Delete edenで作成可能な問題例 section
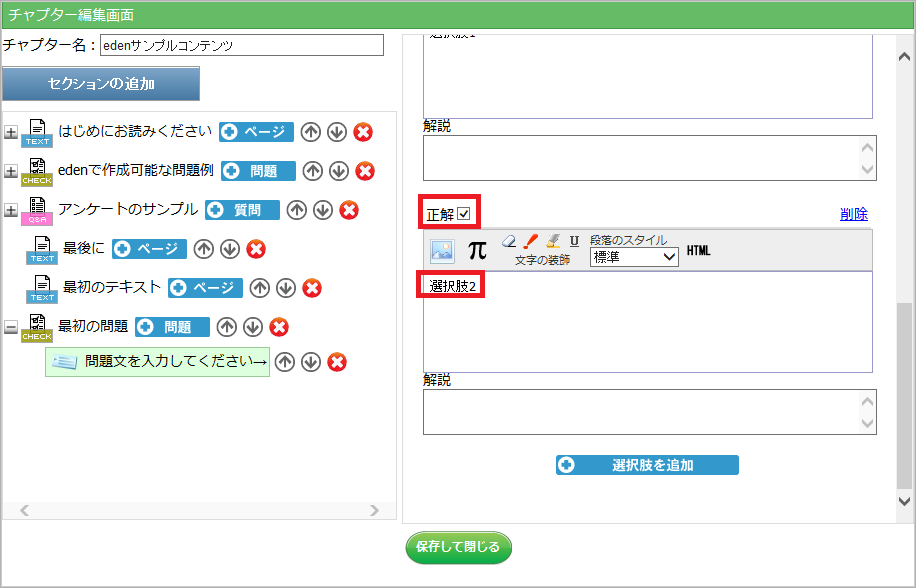This screenshot has width=916, height=588. point(365,171)
